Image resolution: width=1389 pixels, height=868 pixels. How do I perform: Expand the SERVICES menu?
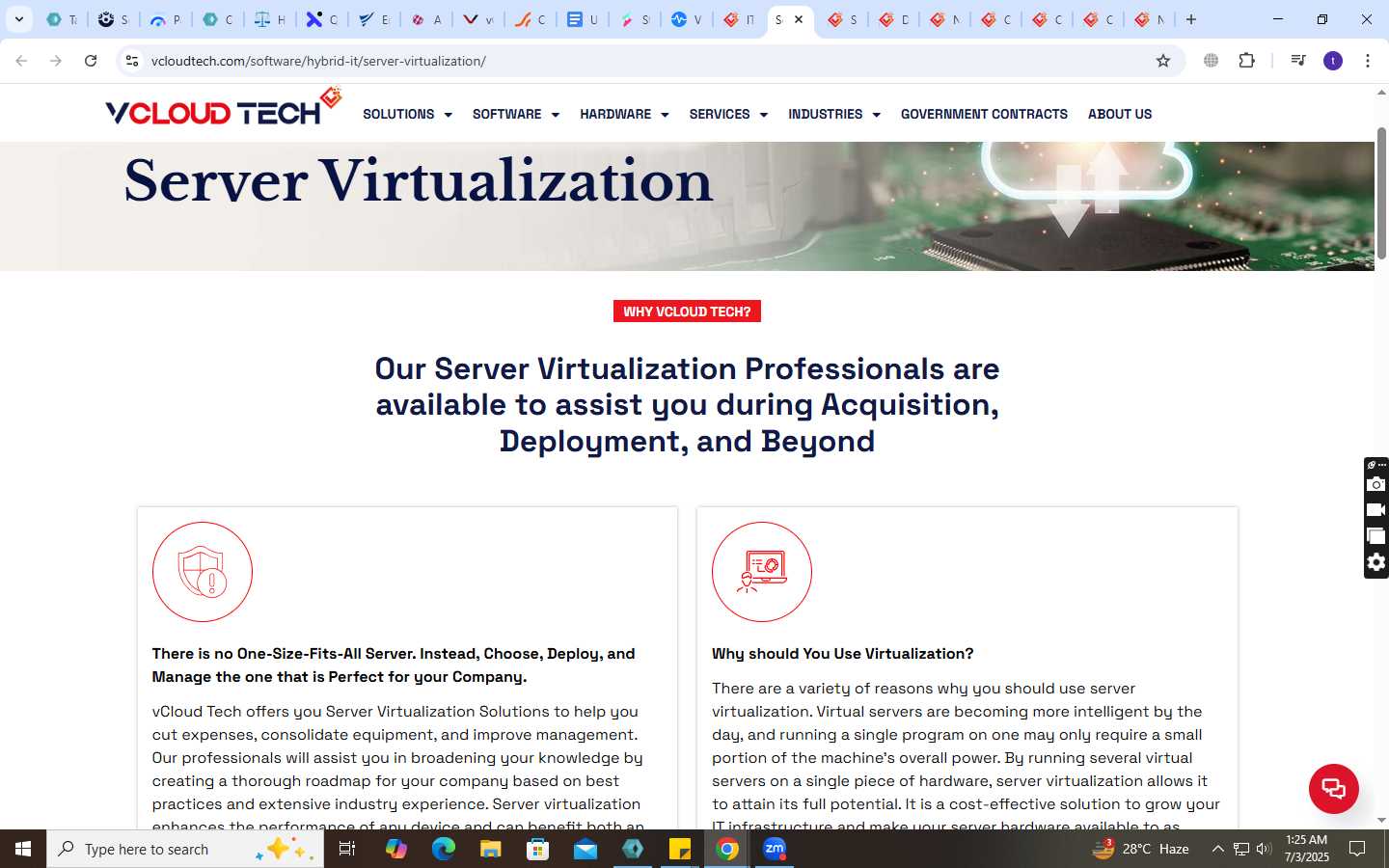click(x=728, y=114)
